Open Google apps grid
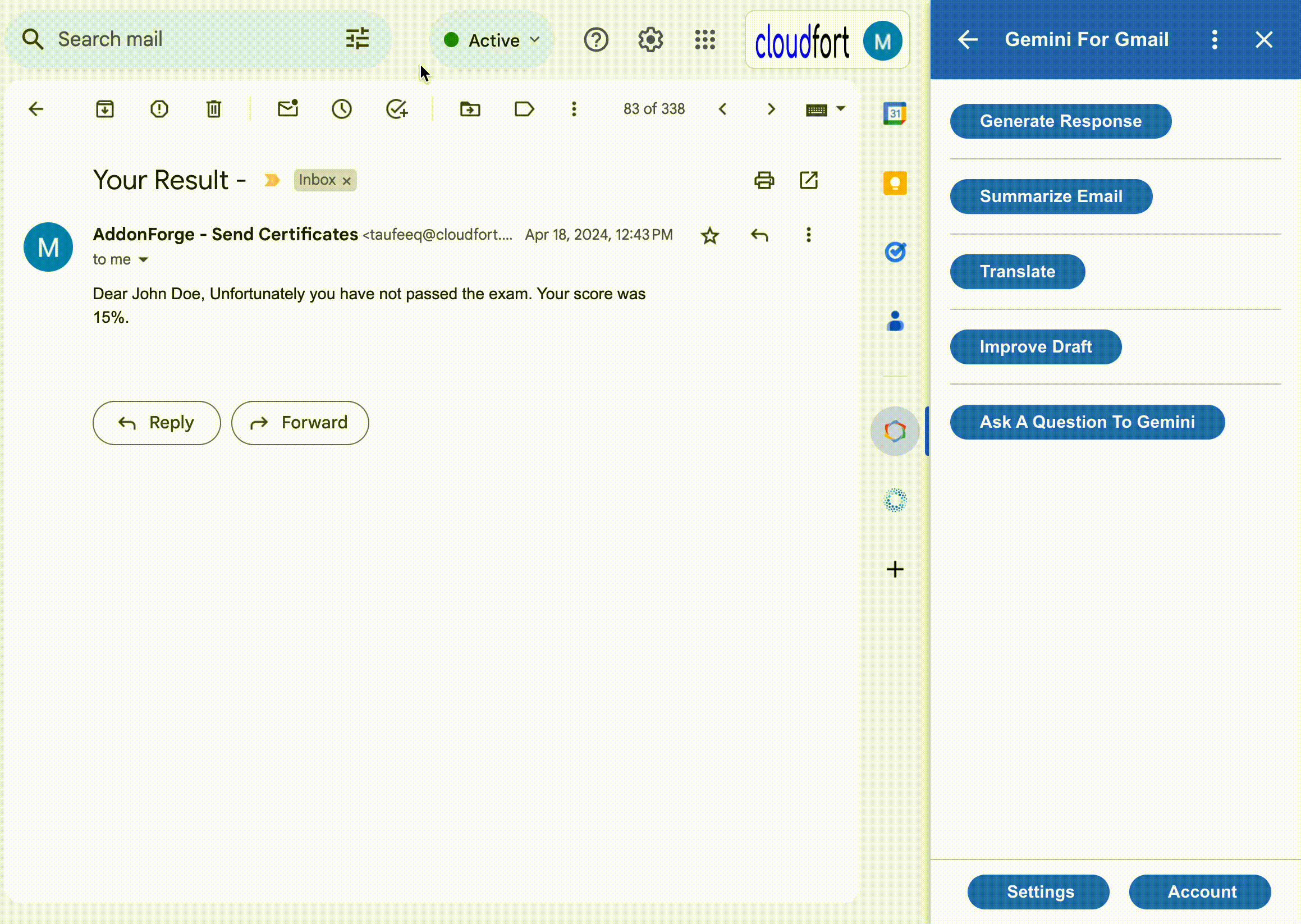The image size is (1301, 924). point(705,40)
